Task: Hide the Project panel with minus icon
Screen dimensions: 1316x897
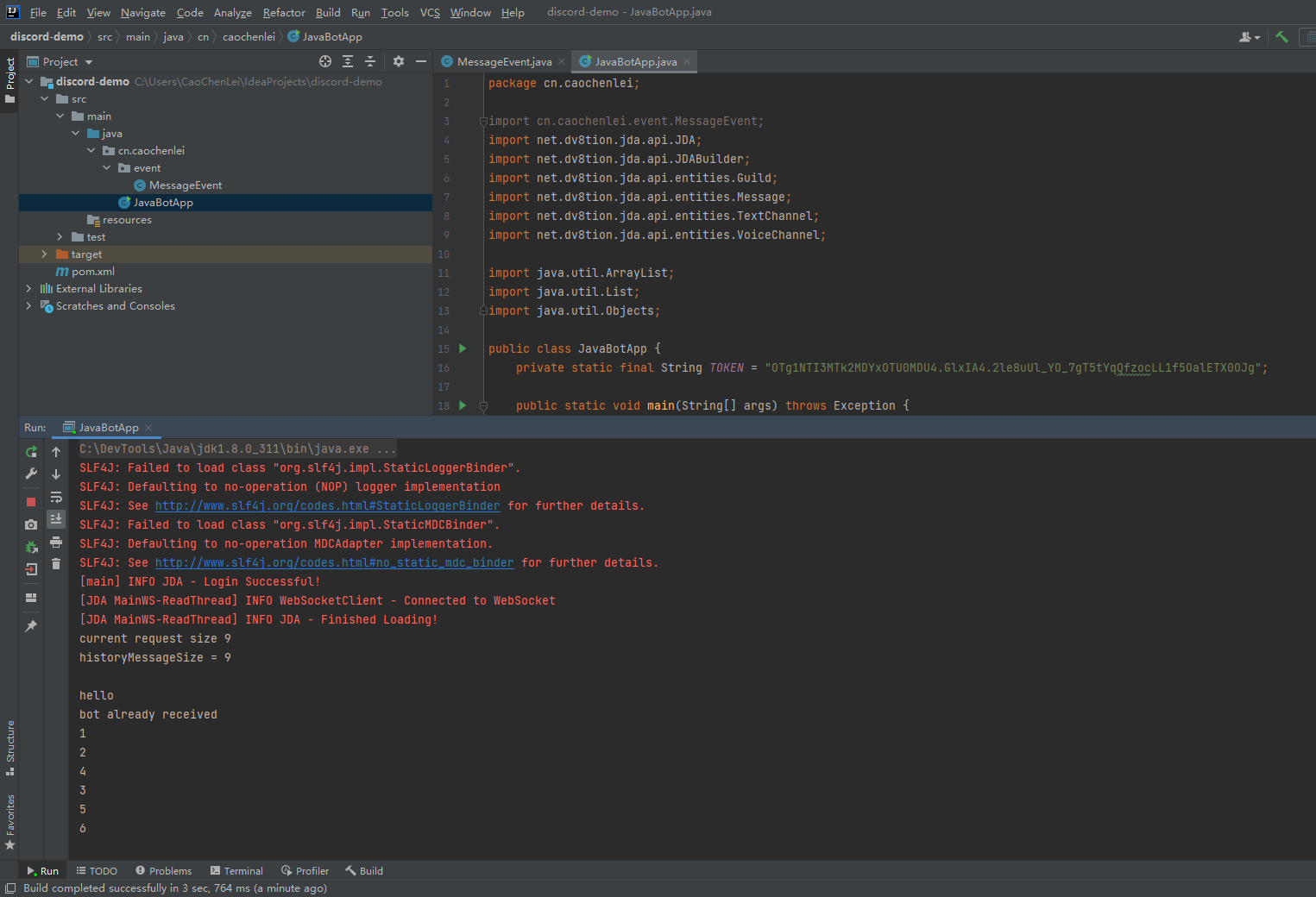Action: (421, 61)
